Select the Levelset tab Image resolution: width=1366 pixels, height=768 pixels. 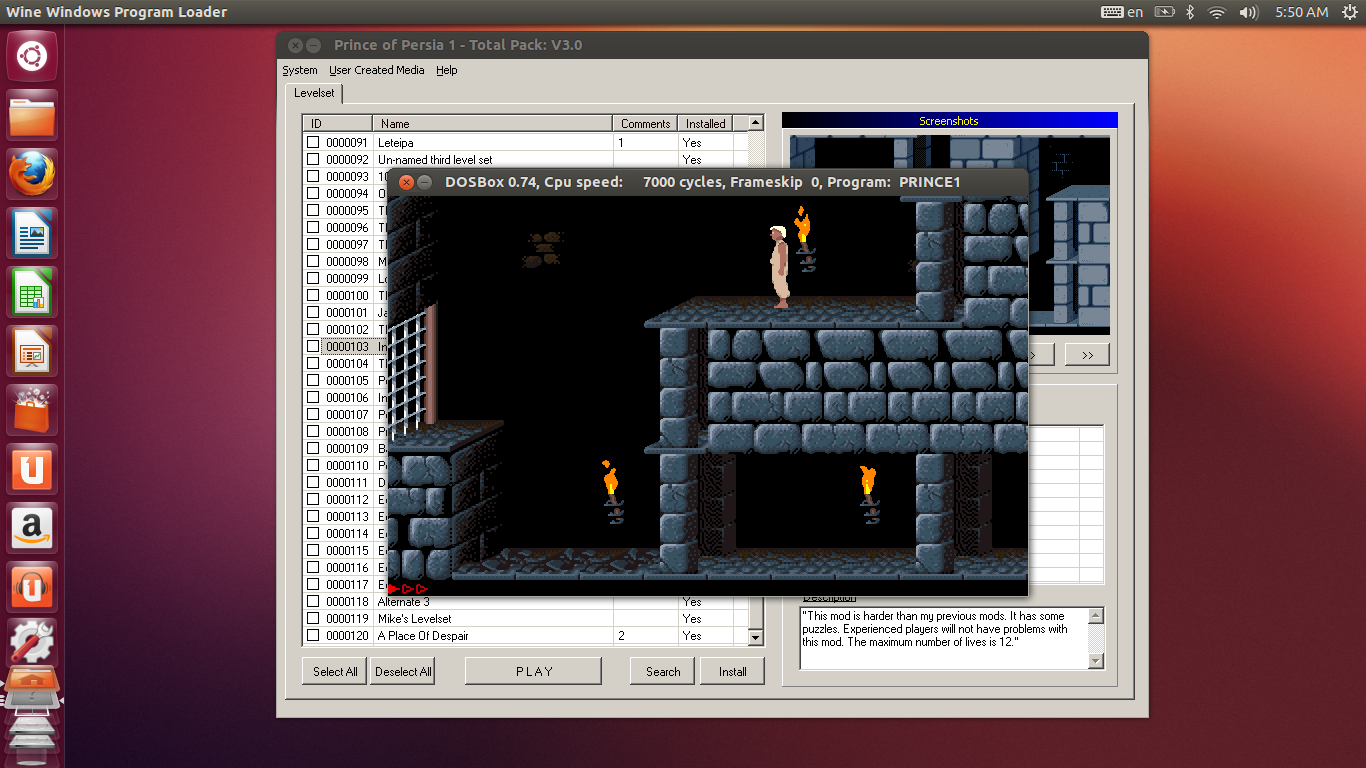pyautogui.click(x=314, y=93)
